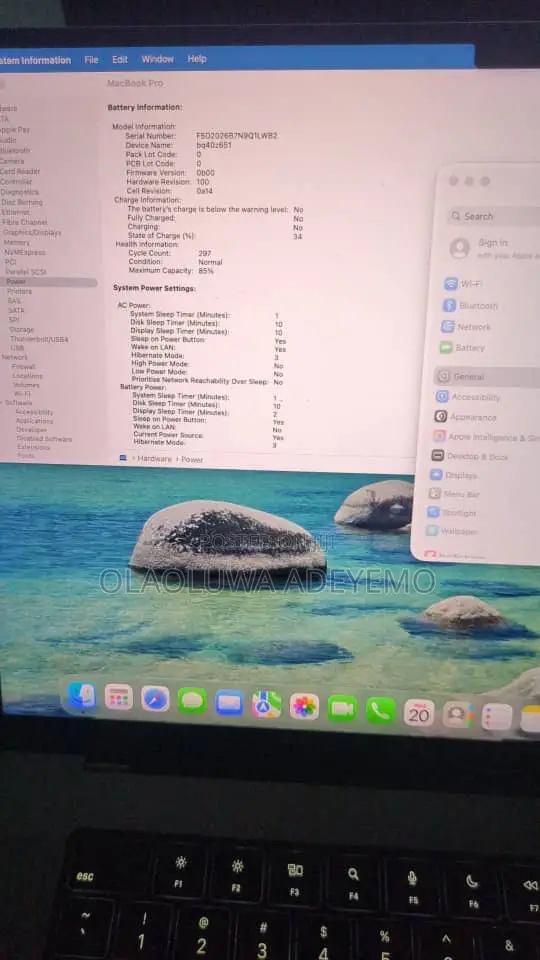Open the green Phone app in Dock
The height and width of the screenshot is (960, 540).
[381, 711]
